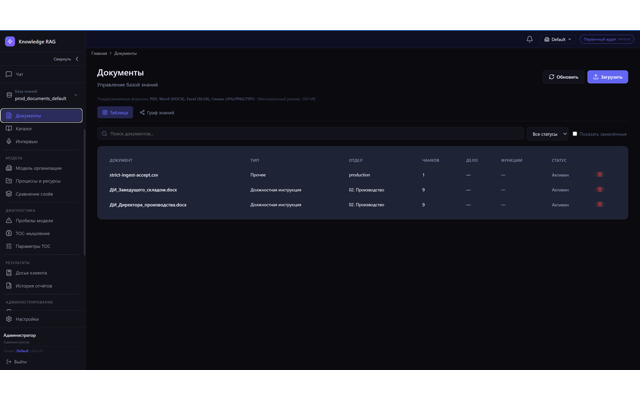Click the Каталог book icon
The width and height of the screenshot is (640, 400).
[9, 129]
